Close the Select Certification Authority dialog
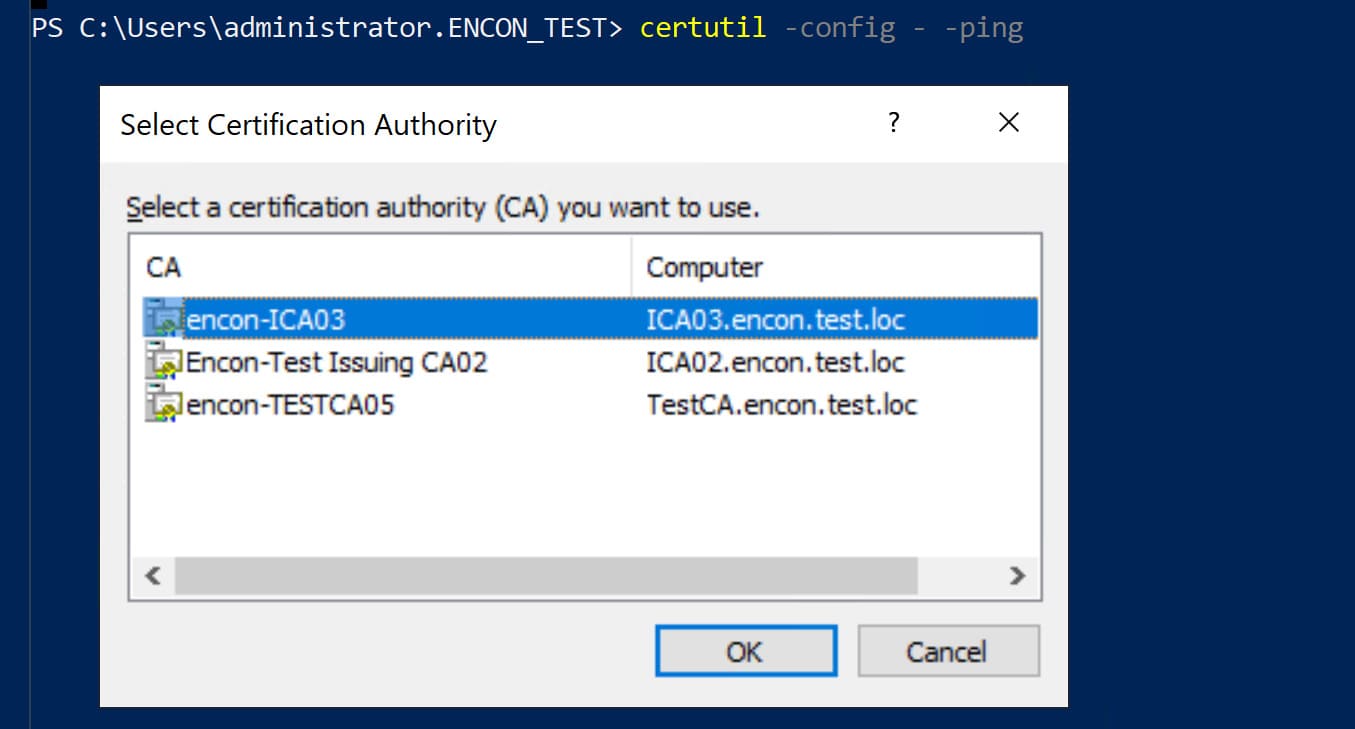1355x729 pixels. [1008, 122]
